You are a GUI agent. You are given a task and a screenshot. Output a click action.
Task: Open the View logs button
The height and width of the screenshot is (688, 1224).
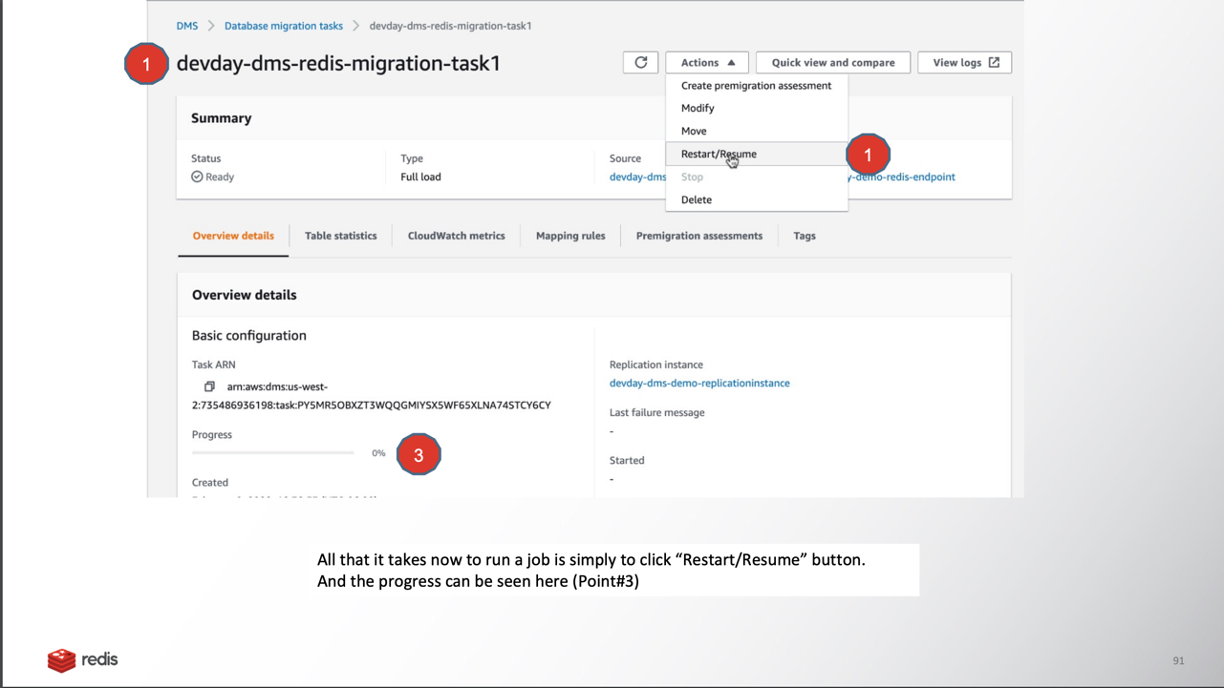point(964,62)
